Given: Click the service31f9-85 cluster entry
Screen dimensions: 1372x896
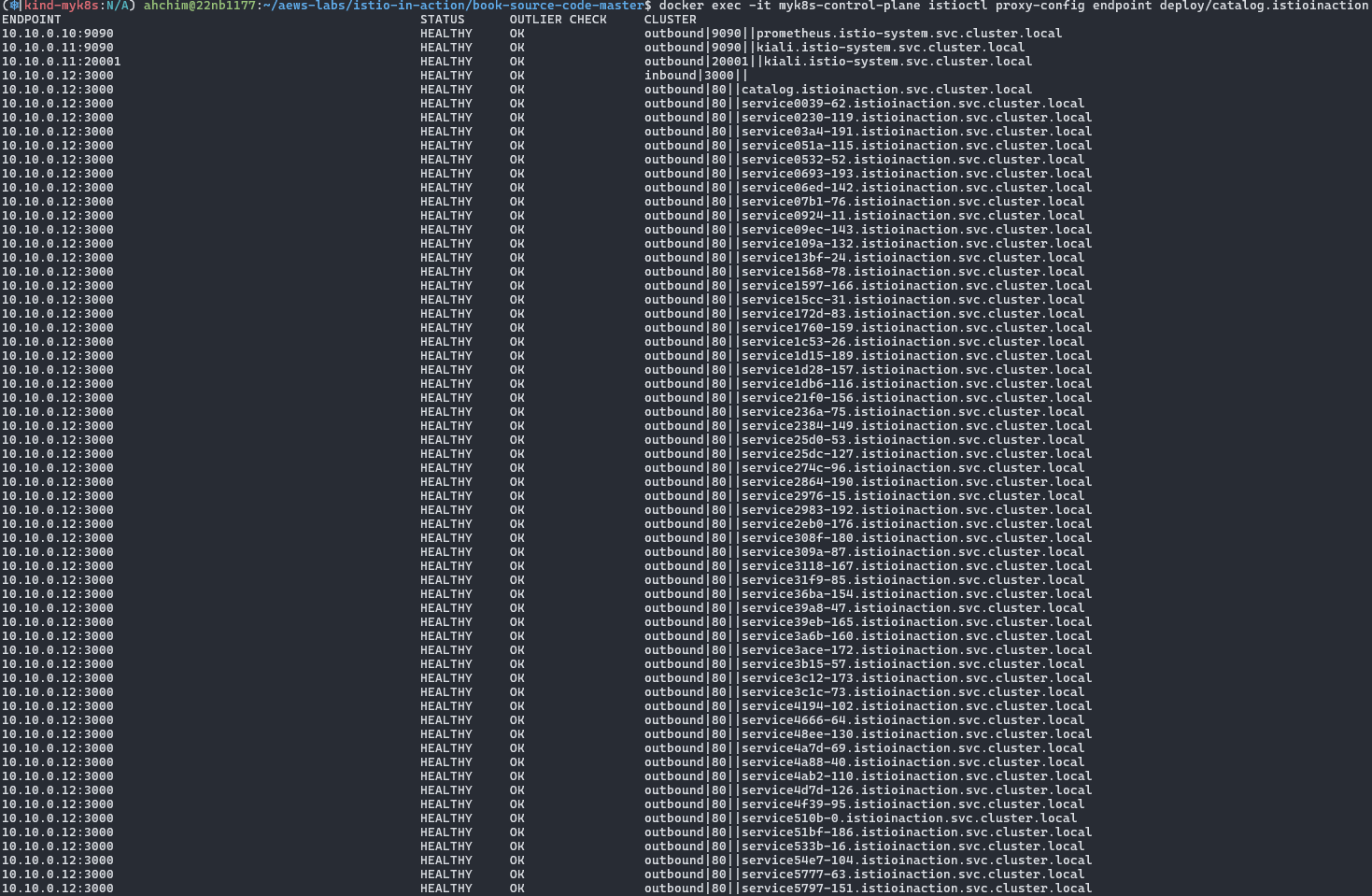Looking at the screenshot, I should 864,580.
